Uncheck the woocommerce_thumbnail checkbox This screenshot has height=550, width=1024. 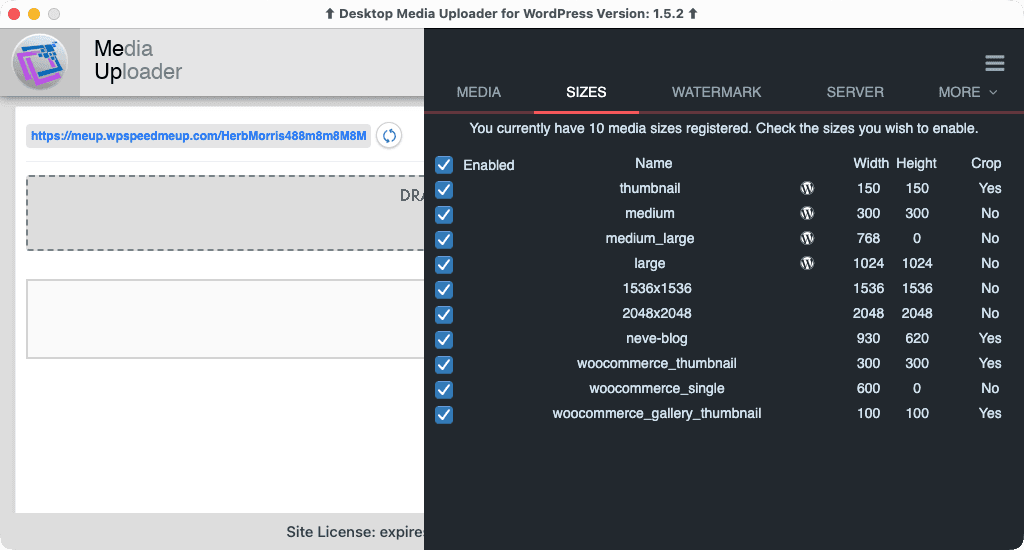444,364
